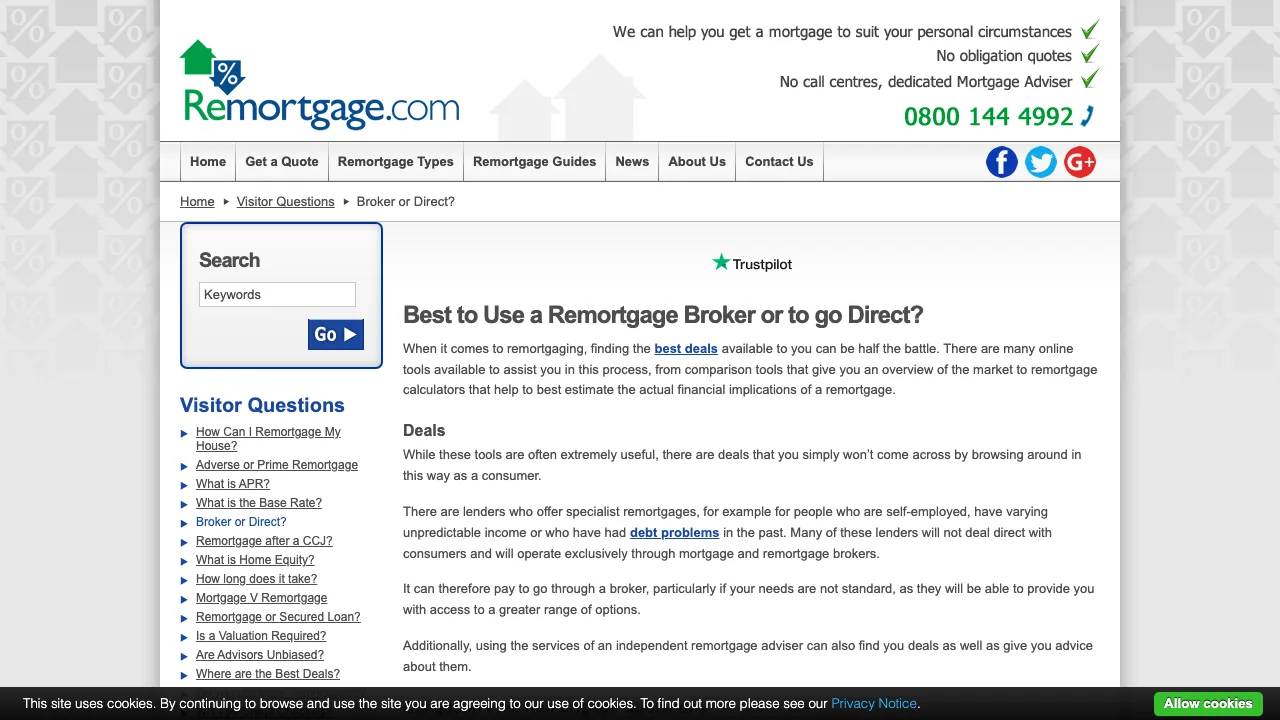
Task: Open the Facebook social icon
Action: [x=1001, y=162]
